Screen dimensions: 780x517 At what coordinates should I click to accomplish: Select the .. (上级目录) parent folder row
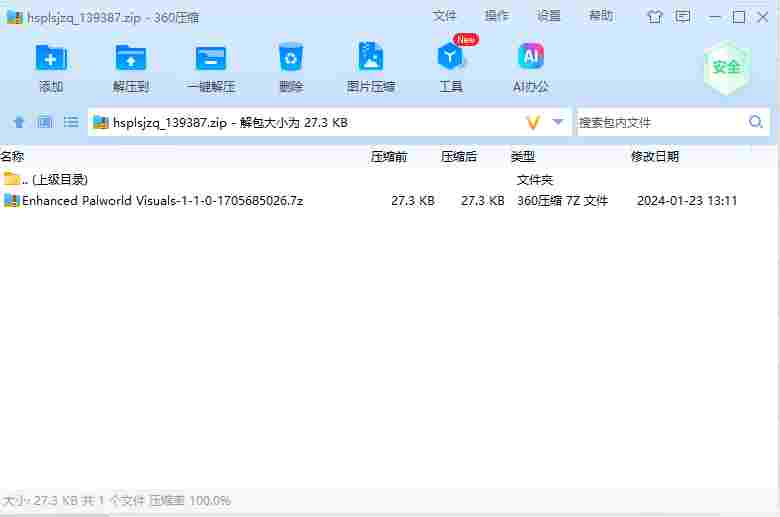click(x=388, y=179)
